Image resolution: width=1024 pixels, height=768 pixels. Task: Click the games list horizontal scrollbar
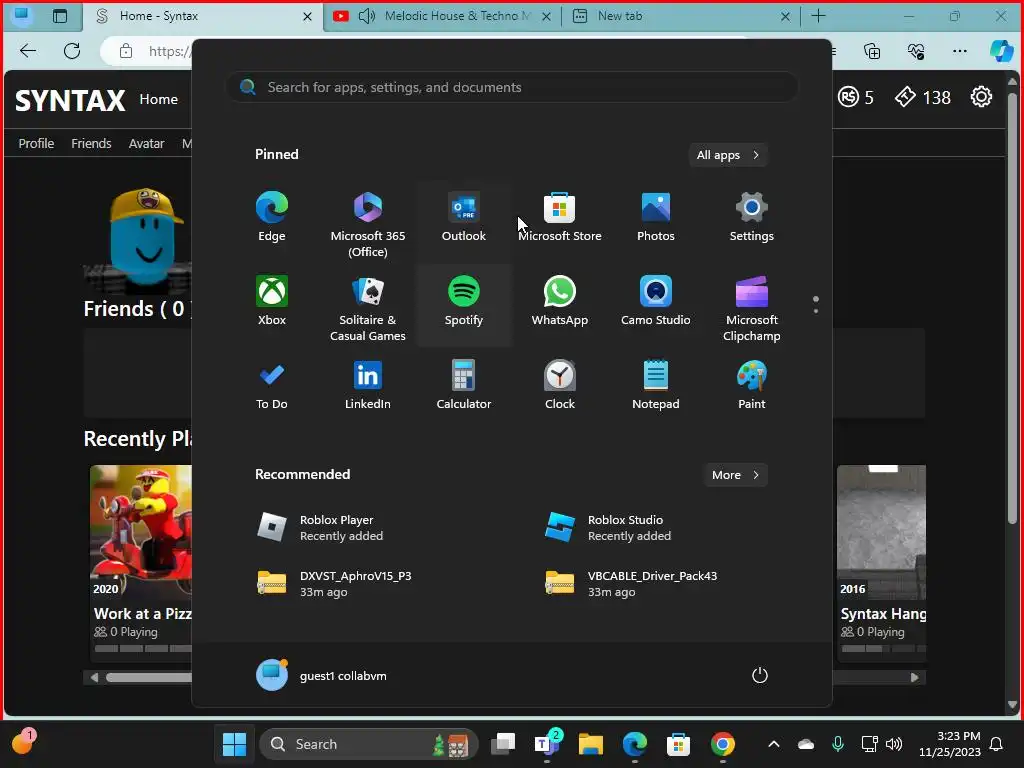click(149, 677)
